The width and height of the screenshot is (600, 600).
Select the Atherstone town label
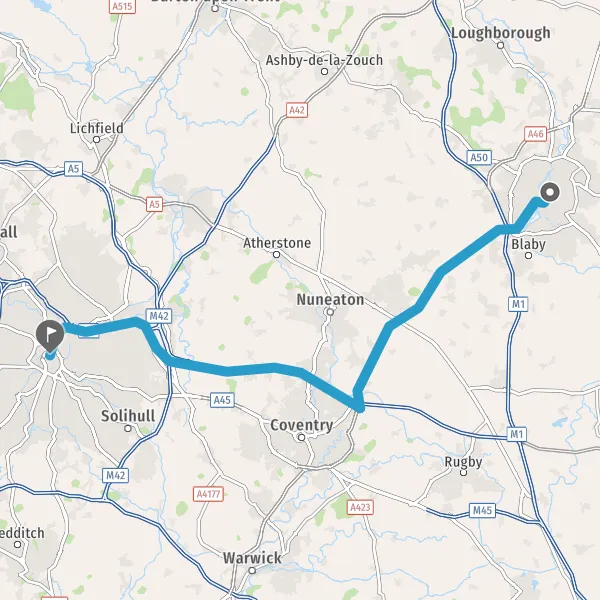277,243
